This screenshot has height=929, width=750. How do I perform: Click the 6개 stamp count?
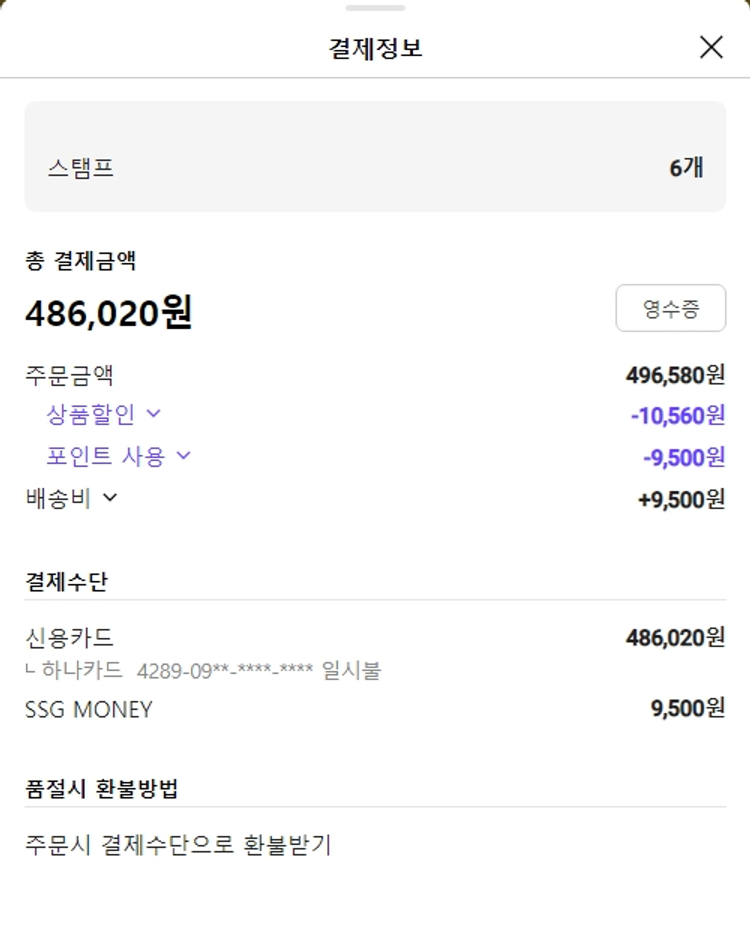coord(686,168)
